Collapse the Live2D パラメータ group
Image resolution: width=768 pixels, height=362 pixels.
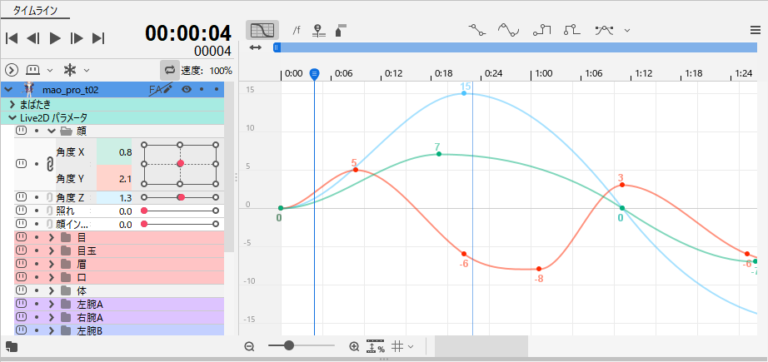point(12,118)
